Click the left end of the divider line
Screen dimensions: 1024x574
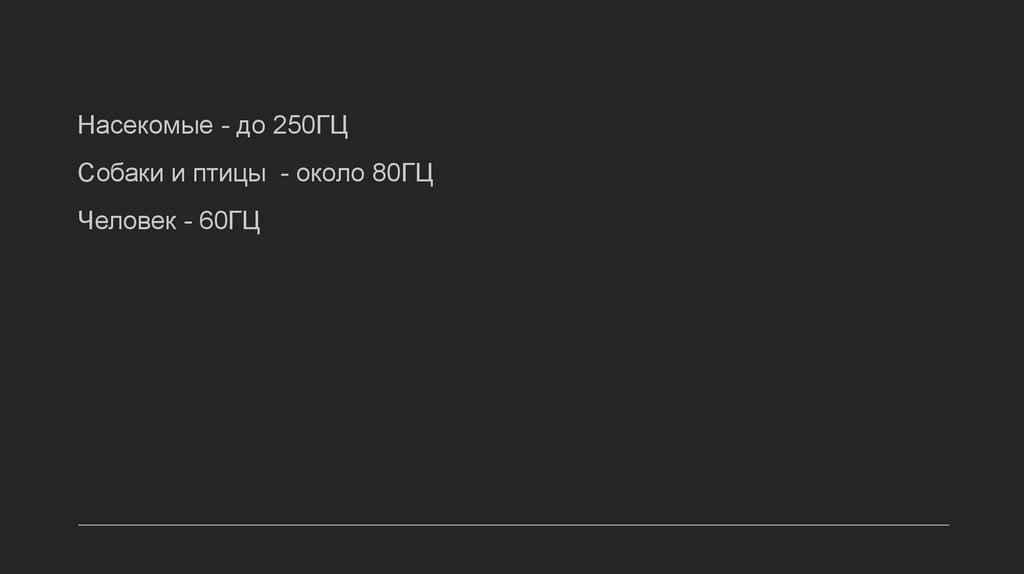click(81, 524)
